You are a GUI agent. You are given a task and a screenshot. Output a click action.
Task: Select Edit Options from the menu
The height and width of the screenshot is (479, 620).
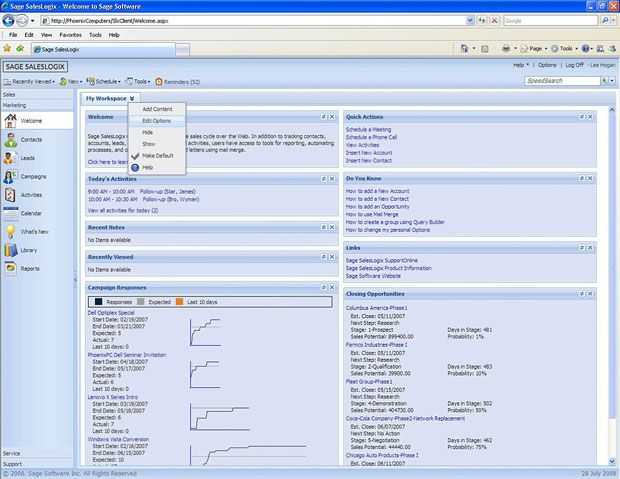tap(157, 121)
